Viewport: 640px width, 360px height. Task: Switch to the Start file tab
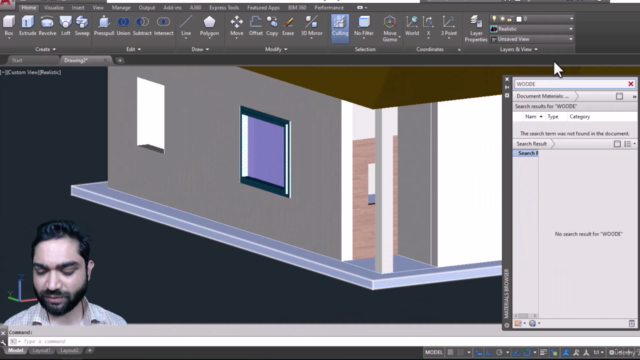[x=17, y=60]
